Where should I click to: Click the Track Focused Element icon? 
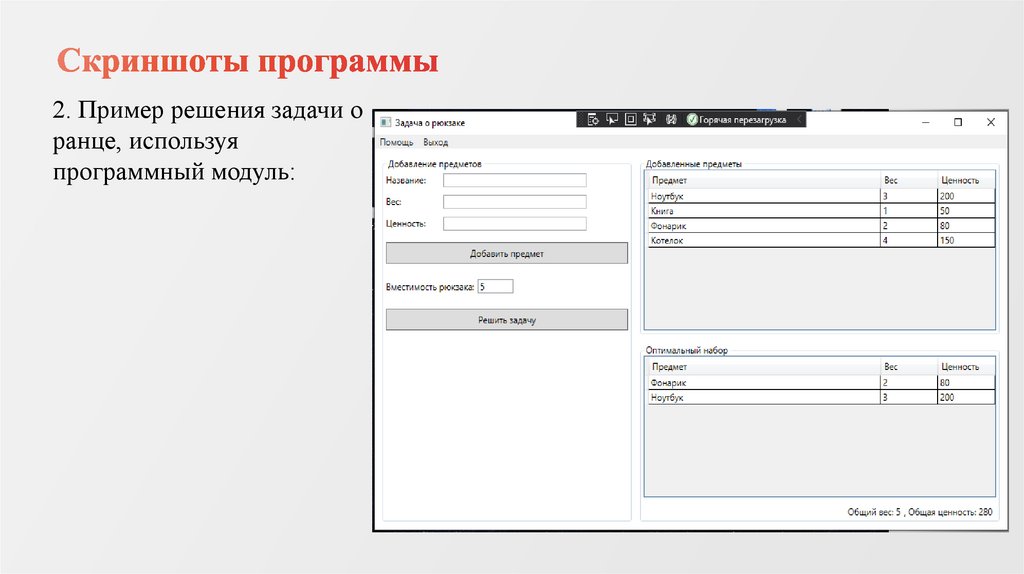pyautogui.click(x=649, y=120)
